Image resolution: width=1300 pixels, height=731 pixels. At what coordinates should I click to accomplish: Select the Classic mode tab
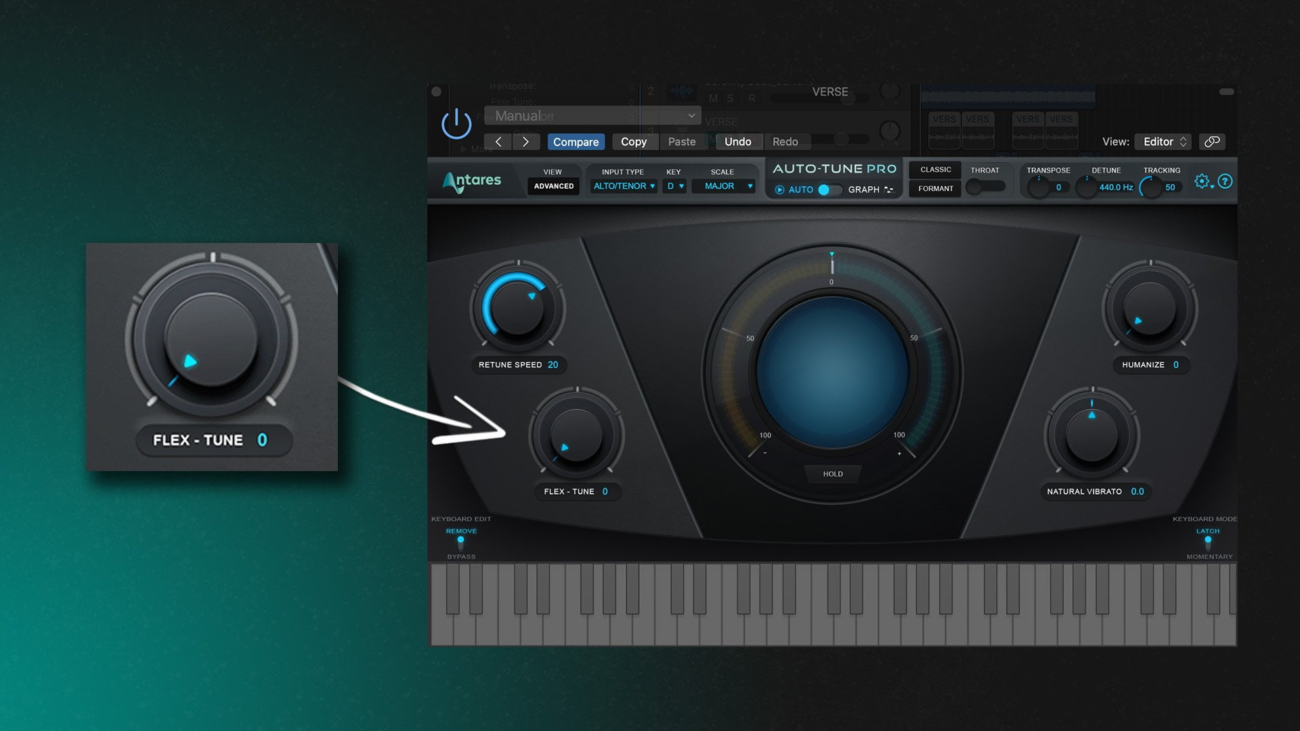935,170
